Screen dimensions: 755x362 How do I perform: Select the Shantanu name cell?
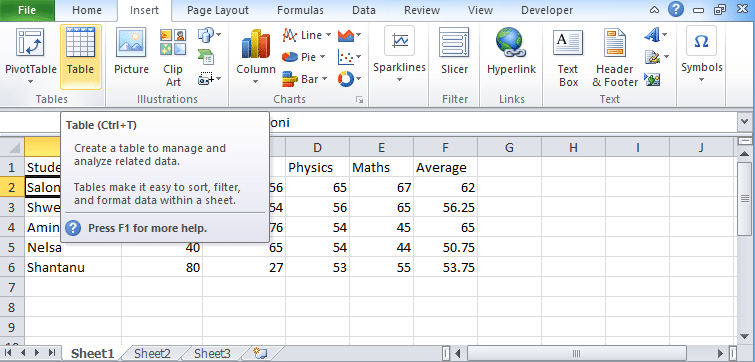(x=73, y=267)
